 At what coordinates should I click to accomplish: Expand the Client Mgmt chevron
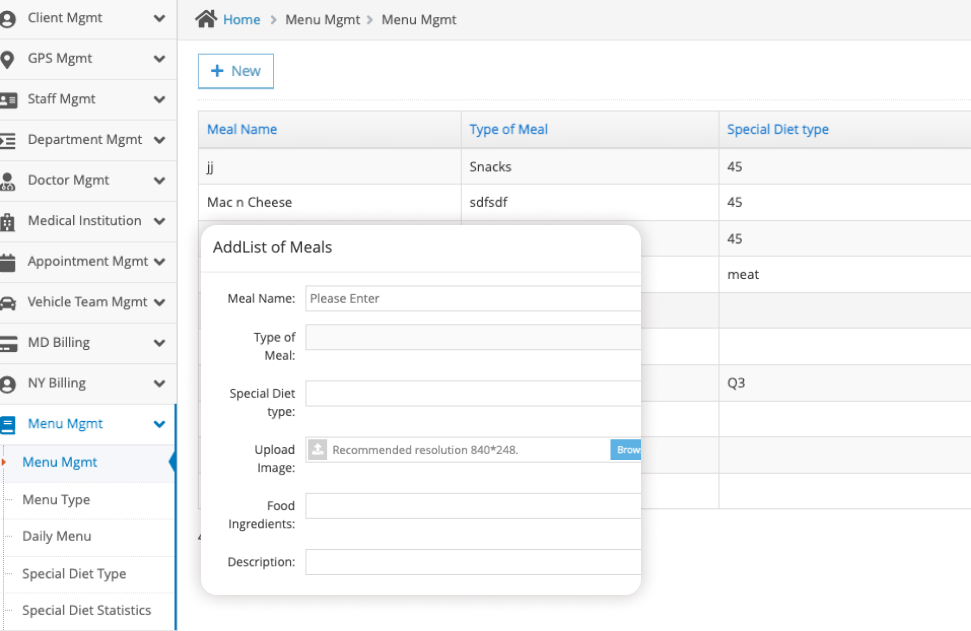[159, 18]
